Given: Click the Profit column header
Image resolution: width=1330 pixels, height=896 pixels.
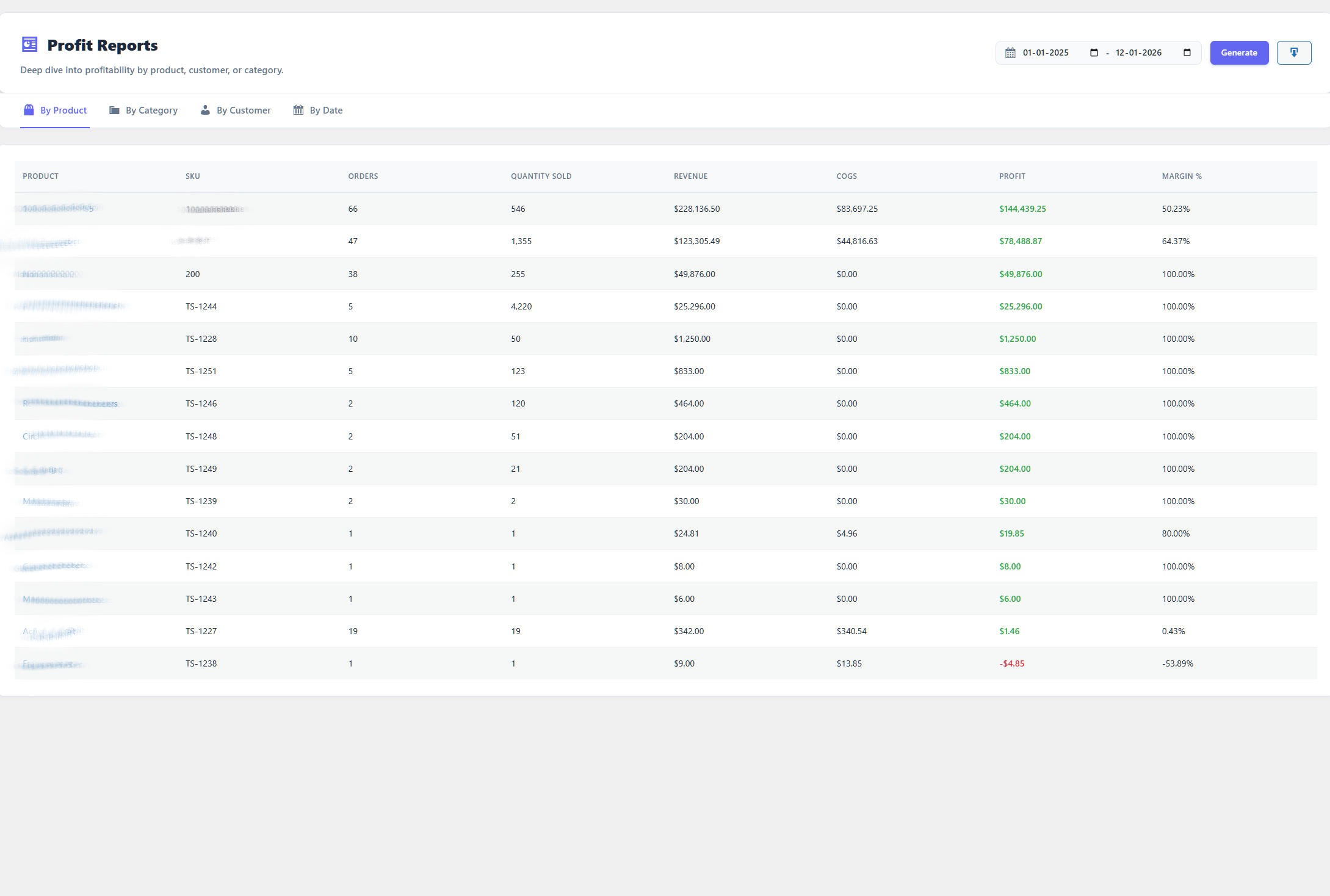Looking at the screenshot, I should (1012, 176).
